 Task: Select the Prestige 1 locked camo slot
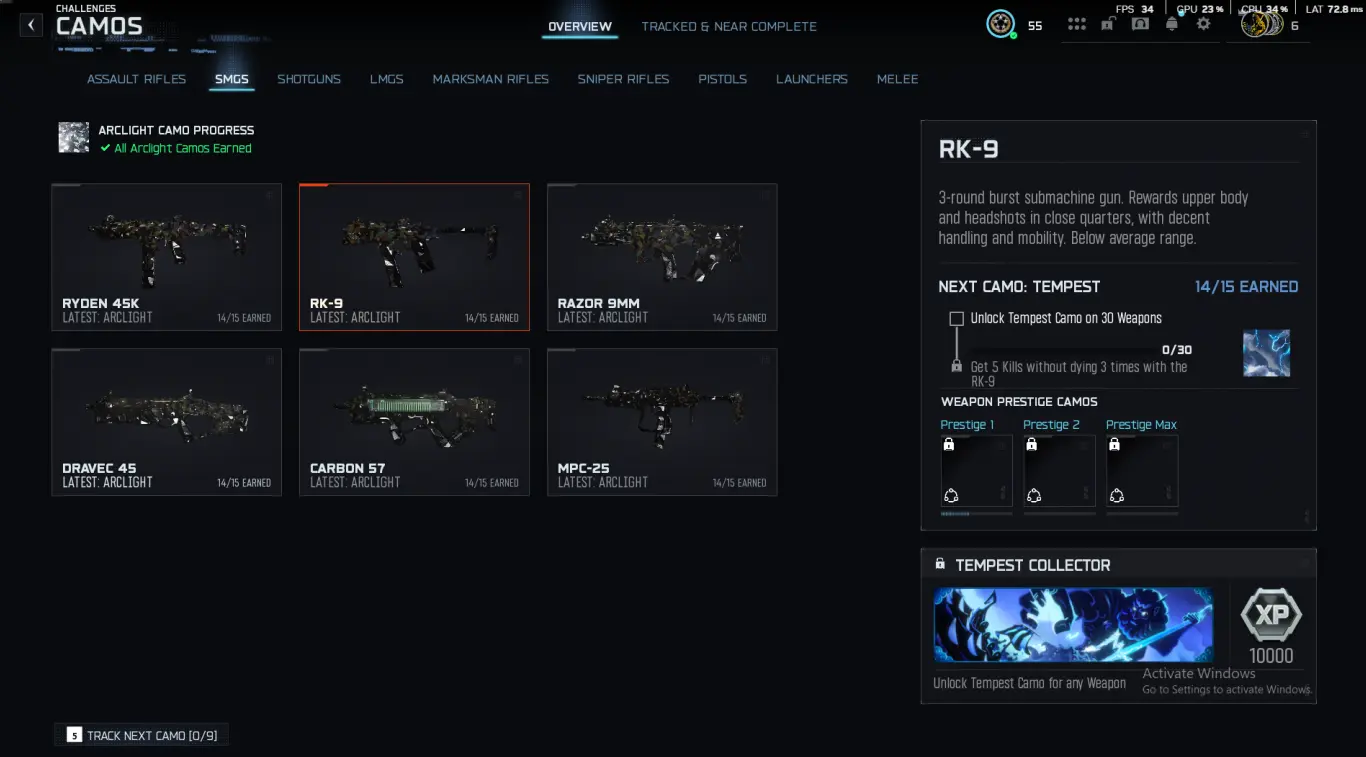(976, 471)
